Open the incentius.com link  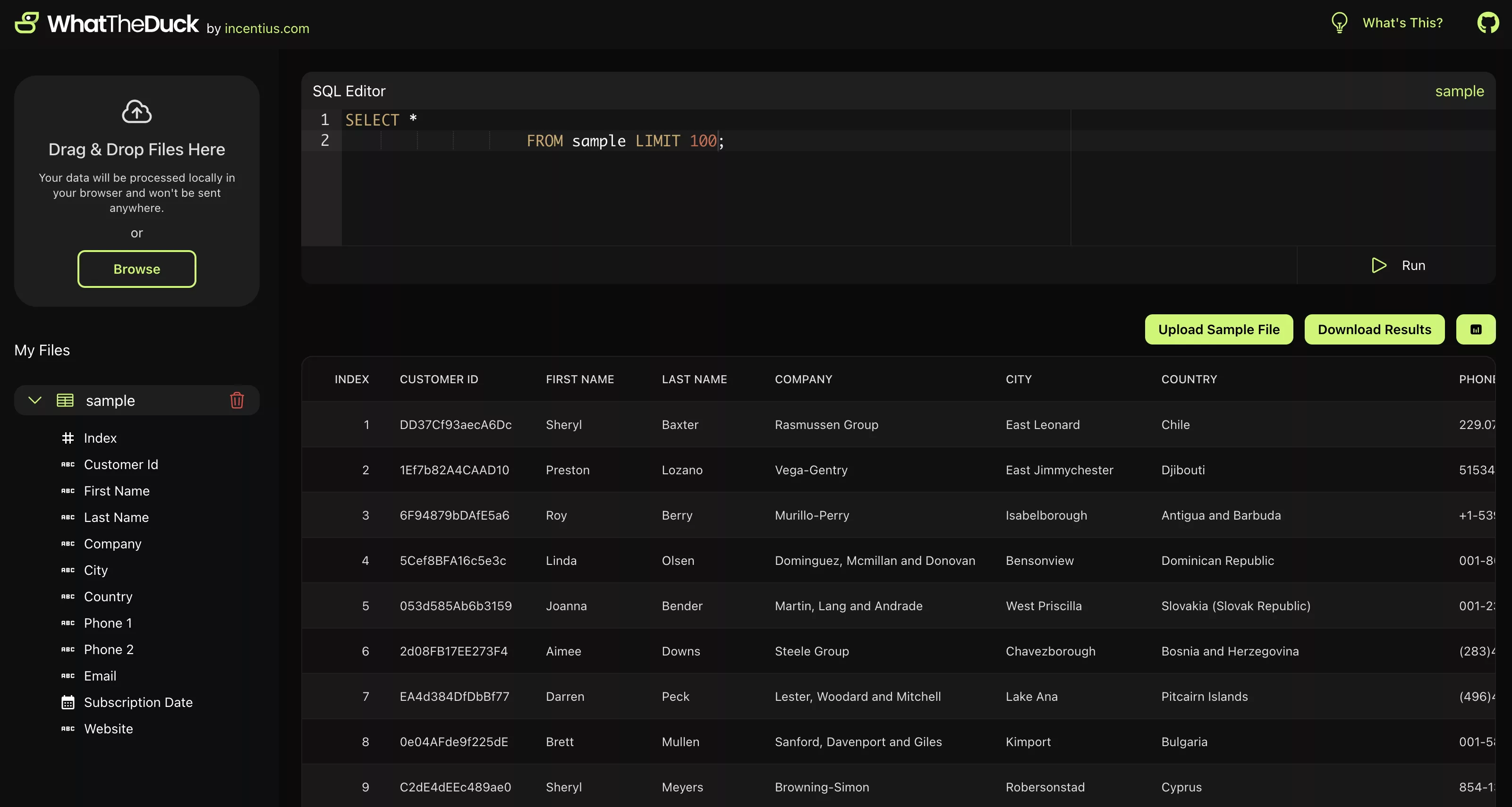pyautogui.click(x=266, y=28)
